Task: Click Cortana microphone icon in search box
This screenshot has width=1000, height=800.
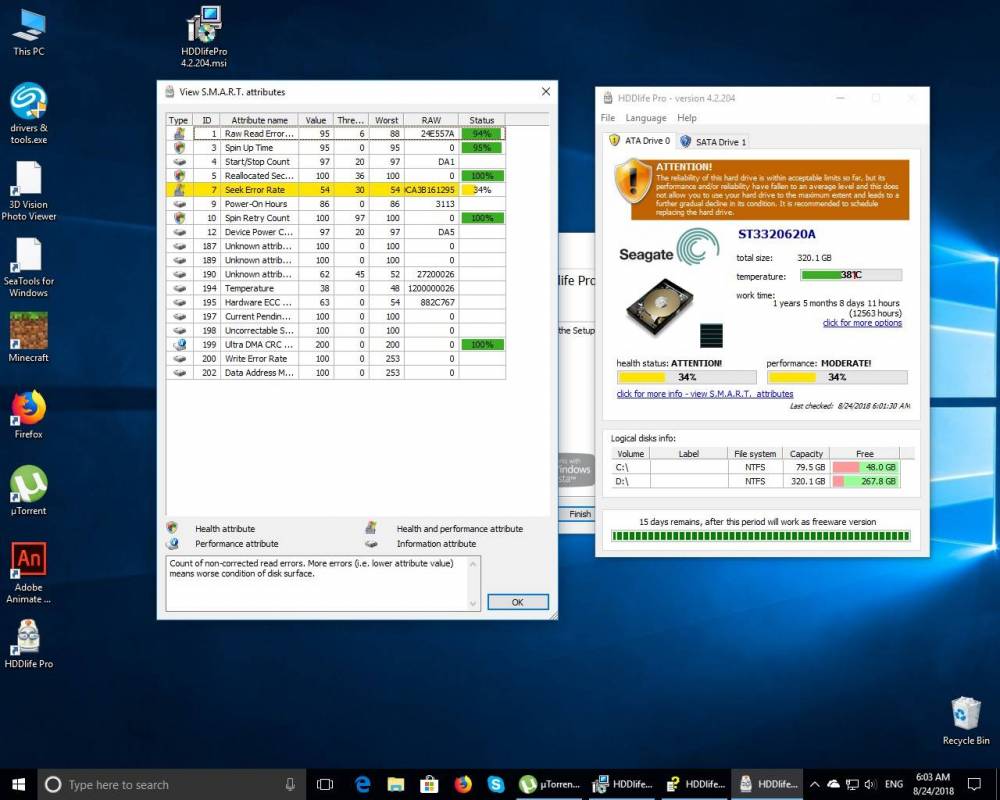Action: (290, 784)
